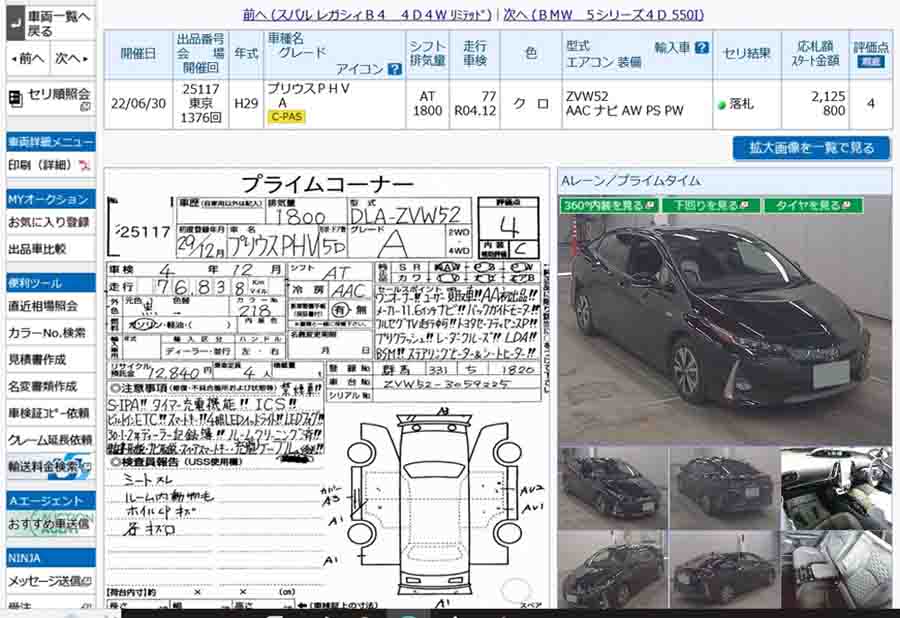
Task: Click the model year H29 cell
Action: pyautogui.click(x=246, y=104)
